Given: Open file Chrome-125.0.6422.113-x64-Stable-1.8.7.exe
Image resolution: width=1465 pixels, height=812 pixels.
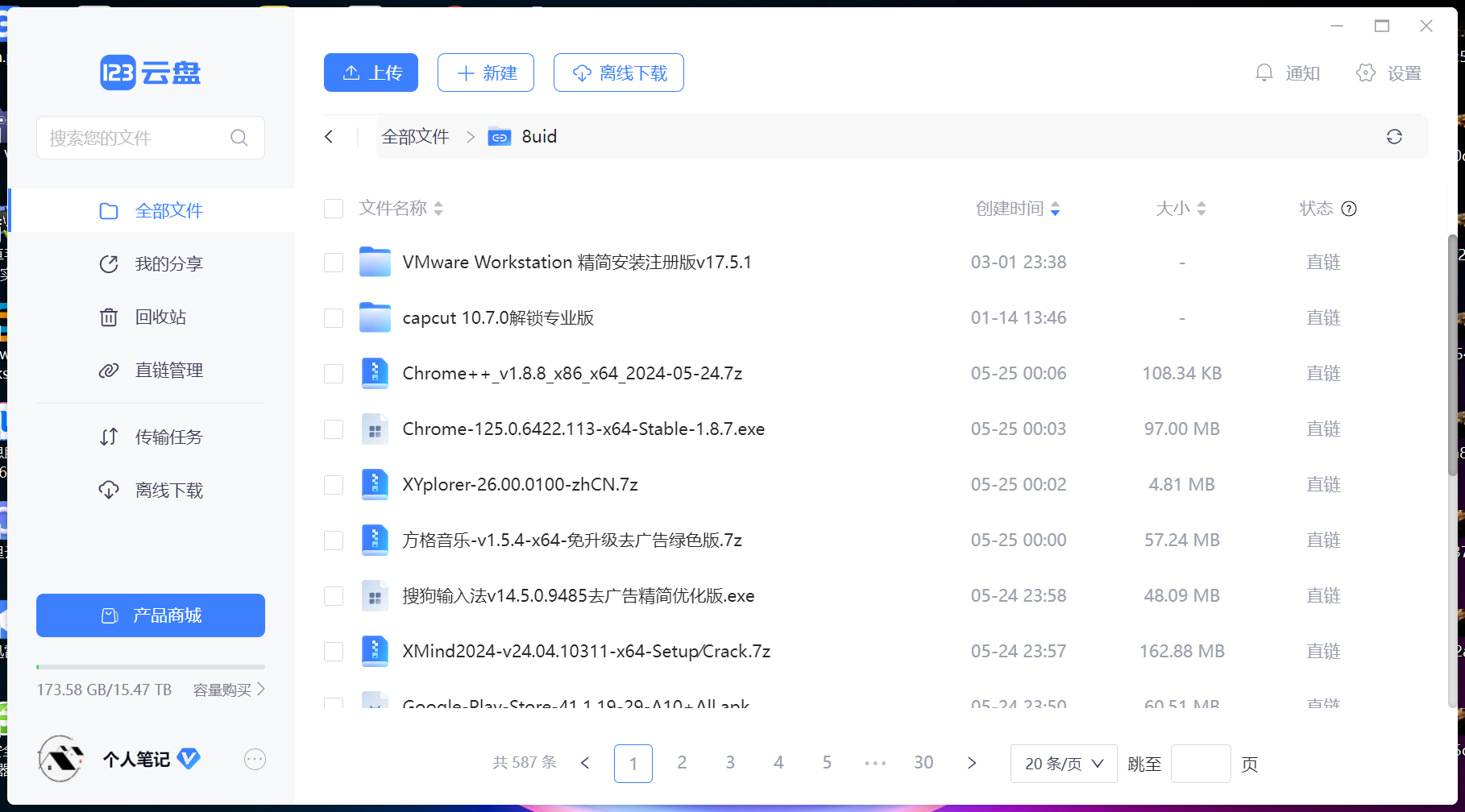Looking at the screenshot, I should pyautogui.click(x=583, y=429).
